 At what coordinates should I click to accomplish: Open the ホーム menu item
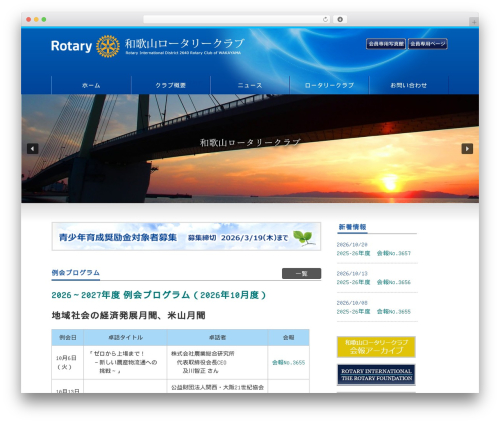click(91, 85)
